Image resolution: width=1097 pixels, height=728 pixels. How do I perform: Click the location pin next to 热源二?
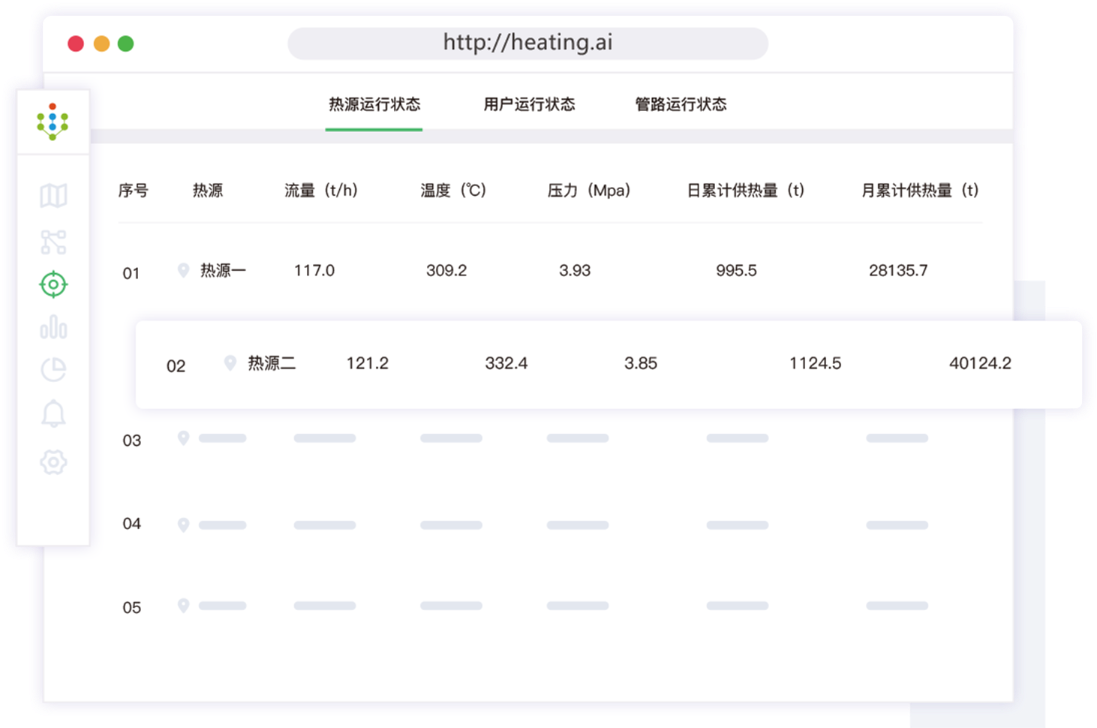pyautogui.click(x=230, y=363)
